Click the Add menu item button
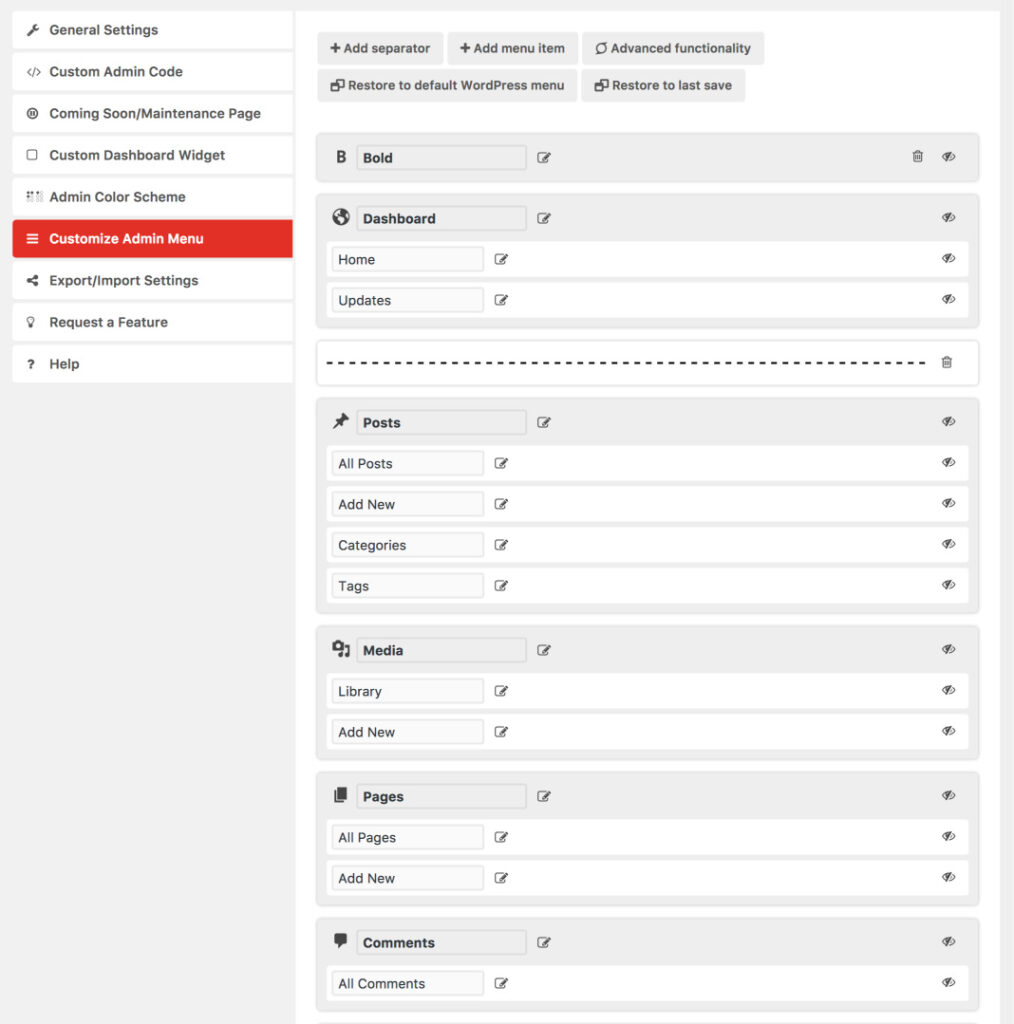Image resolution: width=1014 pixels, height=1024 pixels. tap(512, 48)
